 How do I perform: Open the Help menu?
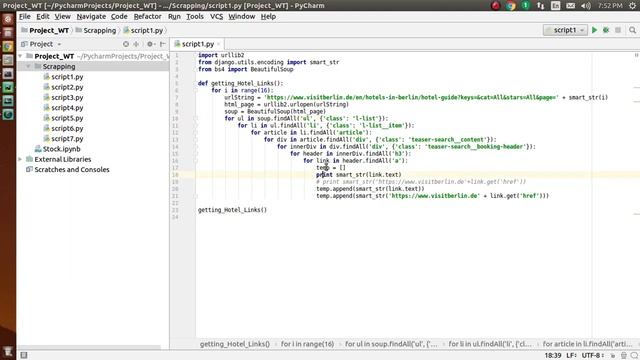coord(268,16)
